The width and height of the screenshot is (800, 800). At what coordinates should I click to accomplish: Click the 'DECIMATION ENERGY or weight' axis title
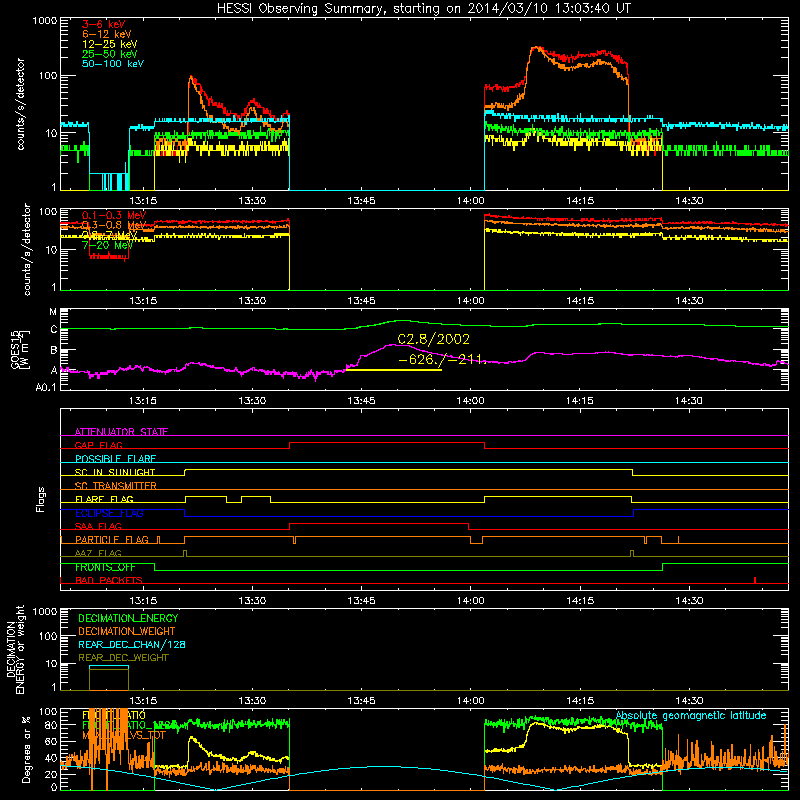[x=15, y=649]
